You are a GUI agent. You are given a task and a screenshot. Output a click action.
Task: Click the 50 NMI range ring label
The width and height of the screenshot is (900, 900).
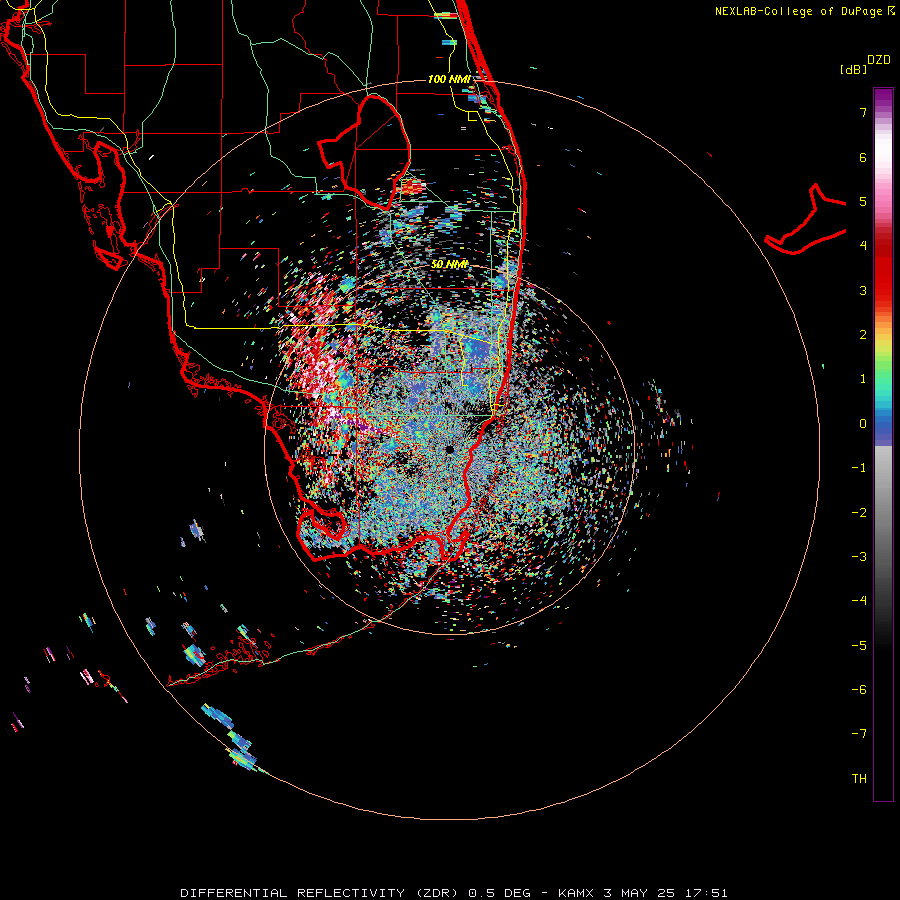449,264
